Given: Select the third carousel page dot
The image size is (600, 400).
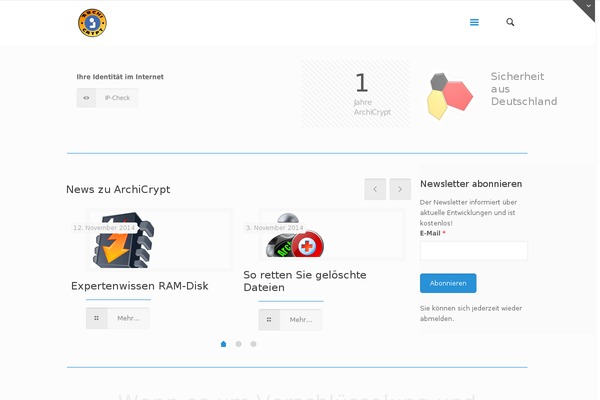Looking at the screenshot, I should tap(253, 344).
